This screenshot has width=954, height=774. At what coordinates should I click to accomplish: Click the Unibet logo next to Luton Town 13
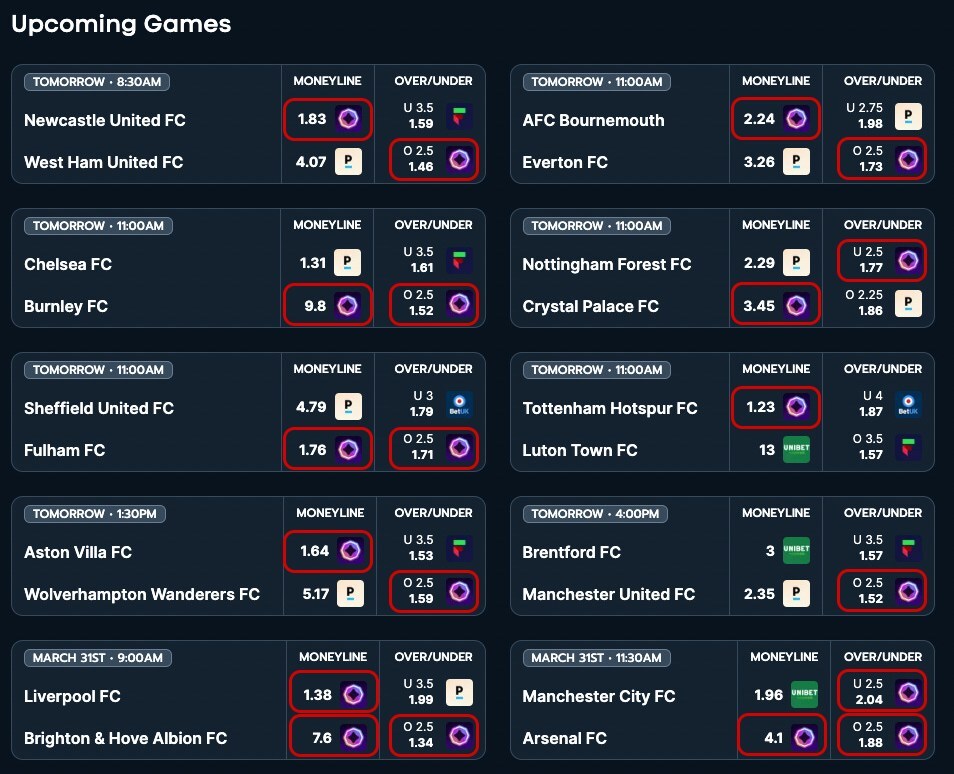pyautogui.click(x=796, y=450)
